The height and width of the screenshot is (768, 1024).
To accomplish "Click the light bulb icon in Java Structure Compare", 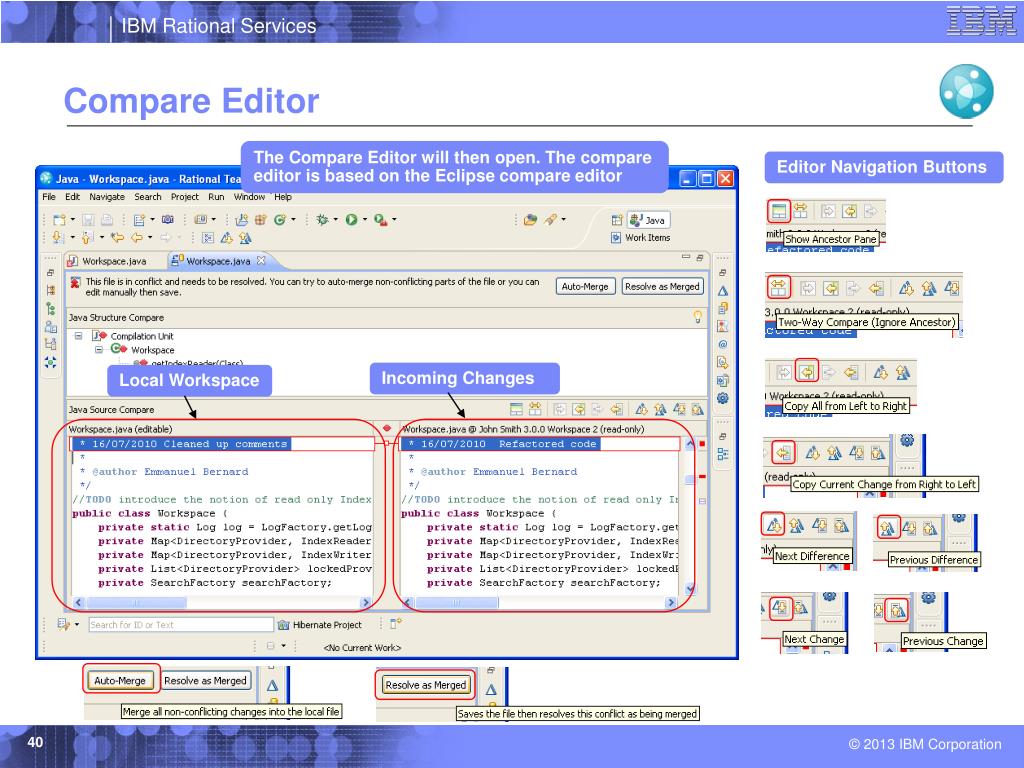I will pyautogui.click(x=697, y=317).
